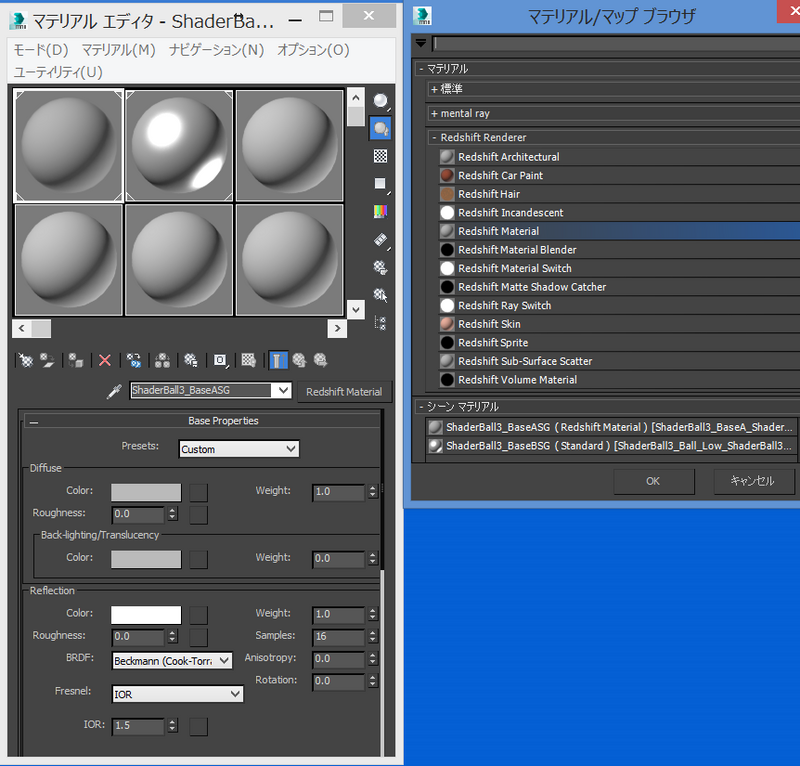This screenshot has width=800, height=766.
Task: Click the Diffuse Roughness map button
Action: coord(198,515)
